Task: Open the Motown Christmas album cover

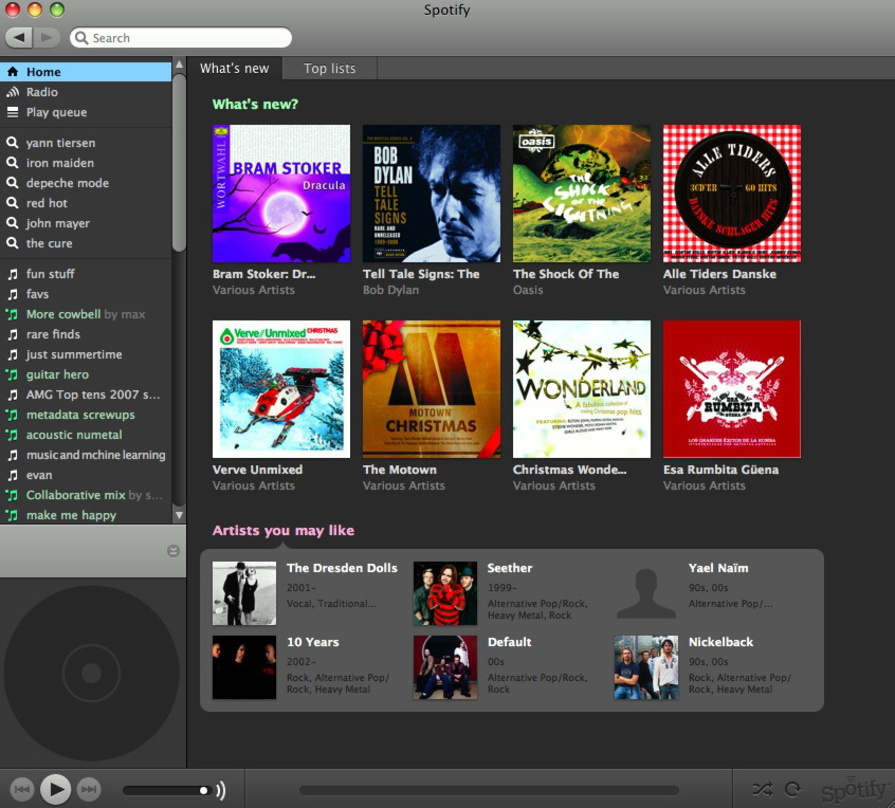Action: point(432,389)
